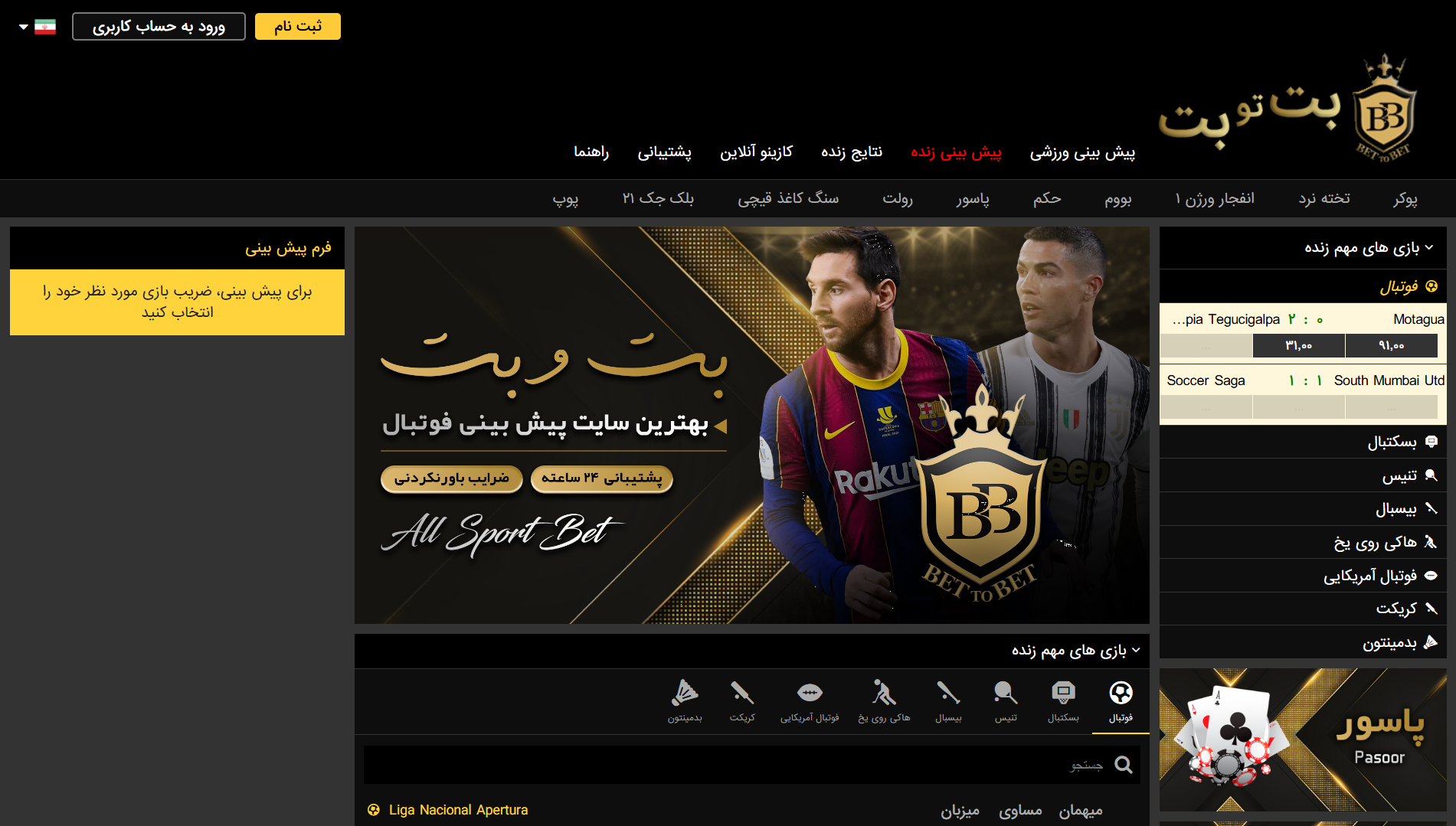Go to the 'بلک جک ۲۱' game link
Image resolution: width=1456 pixels, height=826 pixels.
tap(658, 199)
